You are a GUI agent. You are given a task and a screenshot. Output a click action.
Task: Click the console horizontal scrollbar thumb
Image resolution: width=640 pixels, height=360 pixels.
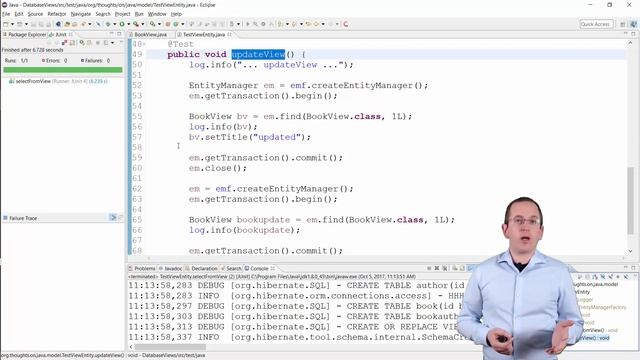(170, 347)
